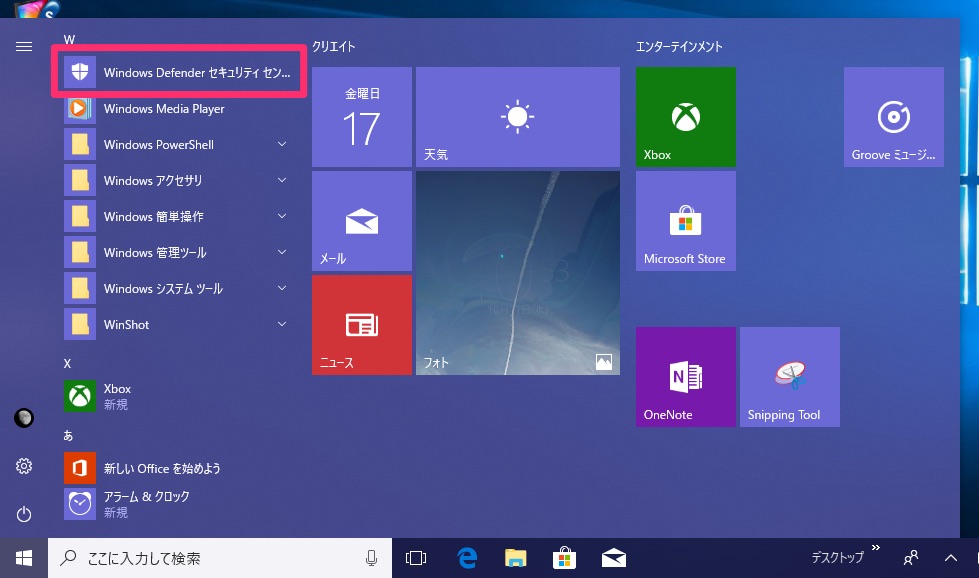Image resolution: width=979 pixels, height=578 pixels.
Task: Open the Groove ミュージック tile
Action: coord(893,117)
